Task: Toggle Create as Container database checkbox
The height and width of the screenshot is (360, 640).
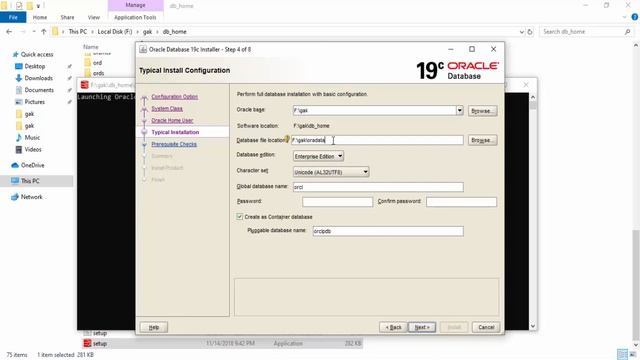Action: point(240,217)
